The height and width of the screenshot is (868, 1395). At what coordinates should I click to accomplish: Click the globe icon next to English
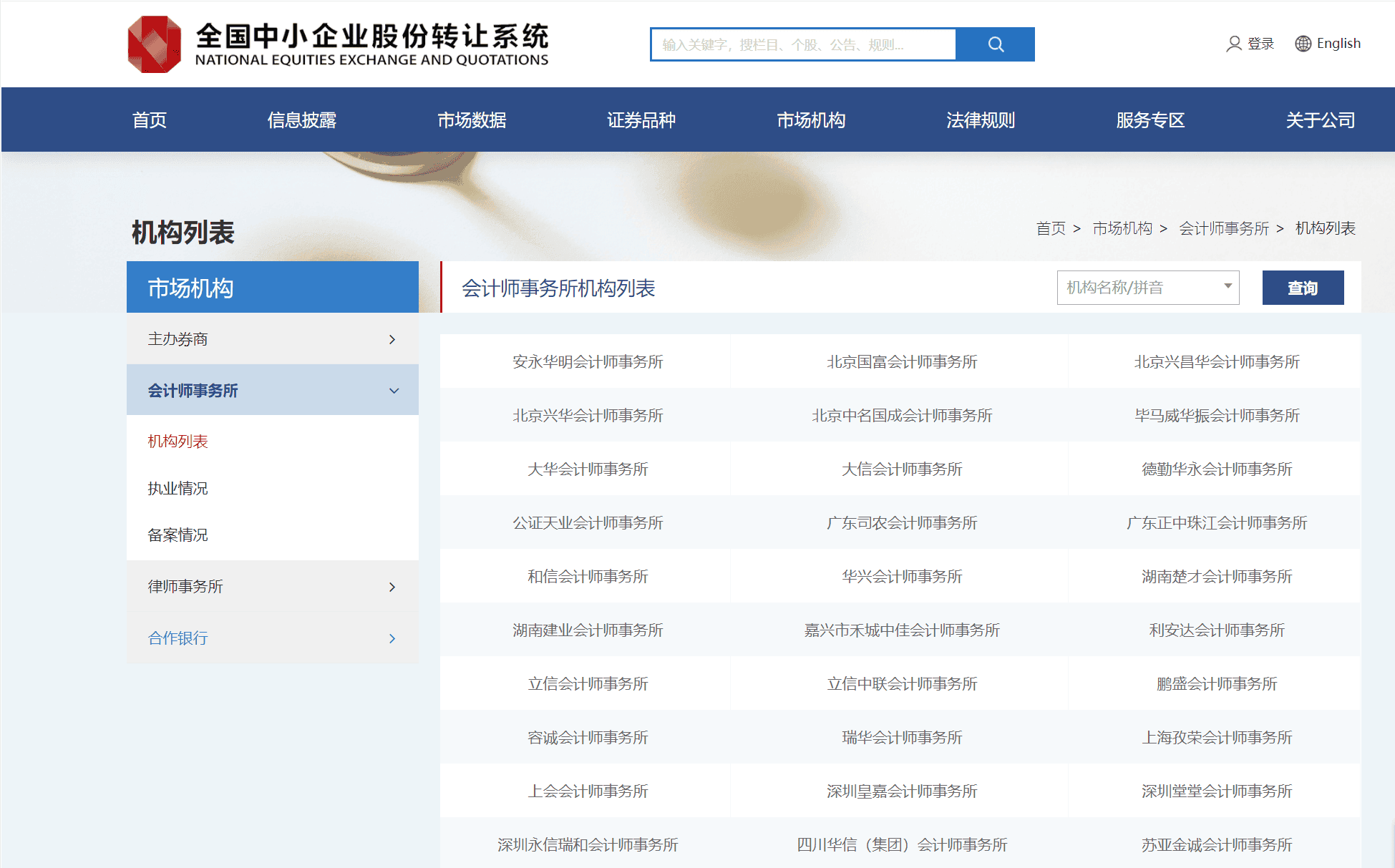coord(1303,44)
